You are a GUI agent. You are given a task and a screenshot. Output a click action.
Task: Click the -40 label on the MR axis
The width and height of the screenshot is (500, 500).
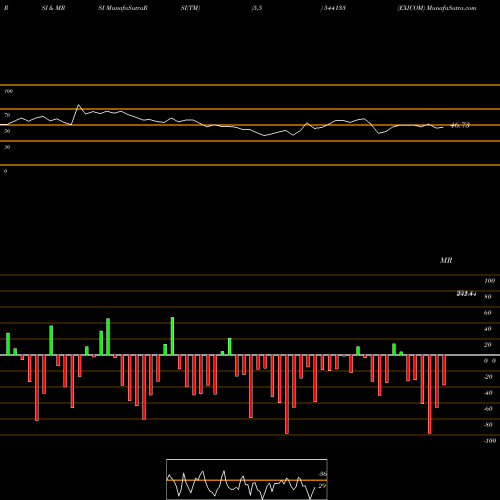click(x=488, y=393)
